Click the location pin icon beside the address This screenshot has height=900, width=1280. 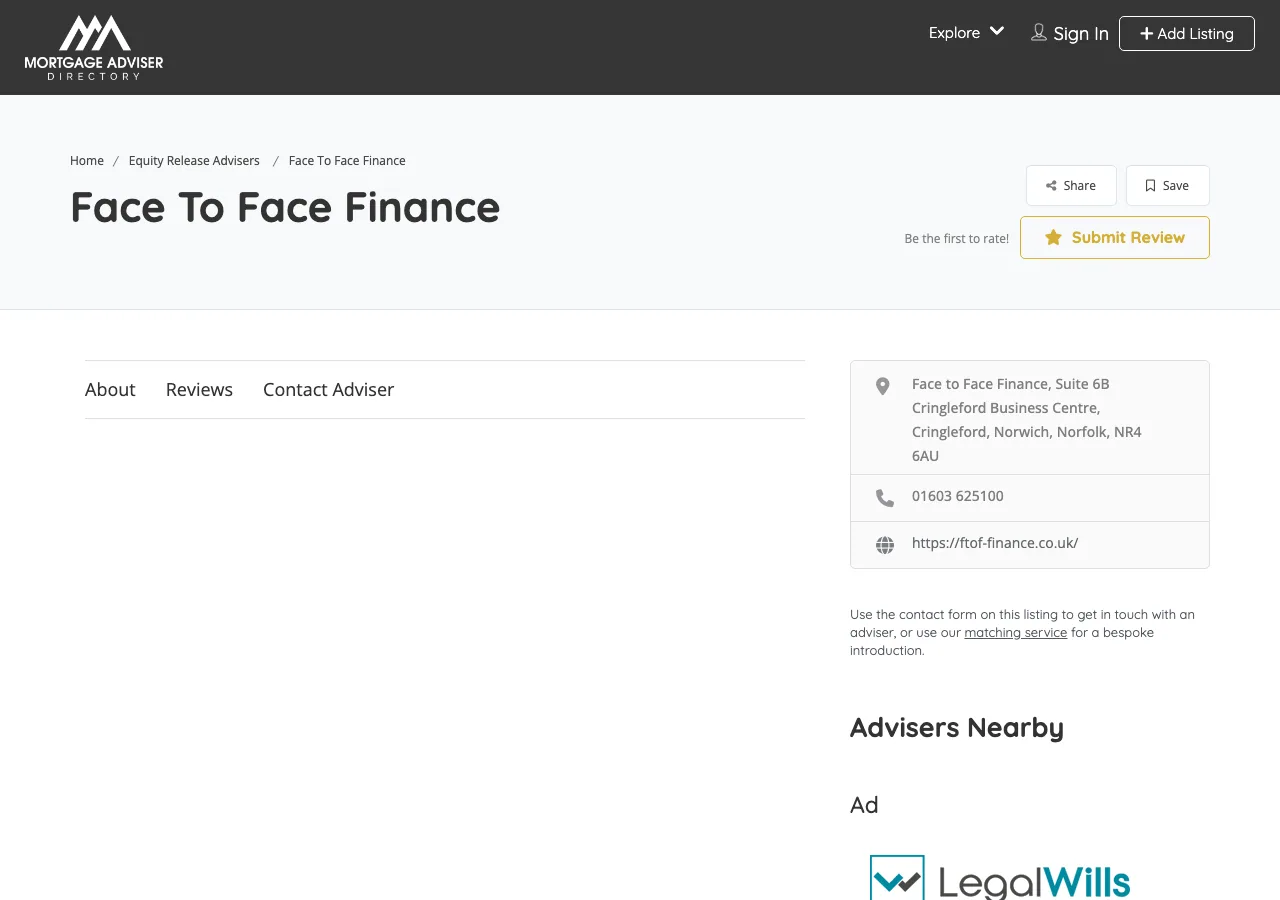click(882, 386)
